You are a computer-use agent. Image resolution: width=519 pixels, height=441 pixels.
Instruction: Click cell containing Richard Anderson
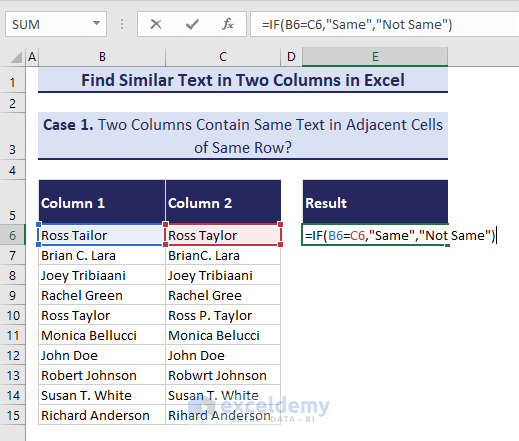102,416
